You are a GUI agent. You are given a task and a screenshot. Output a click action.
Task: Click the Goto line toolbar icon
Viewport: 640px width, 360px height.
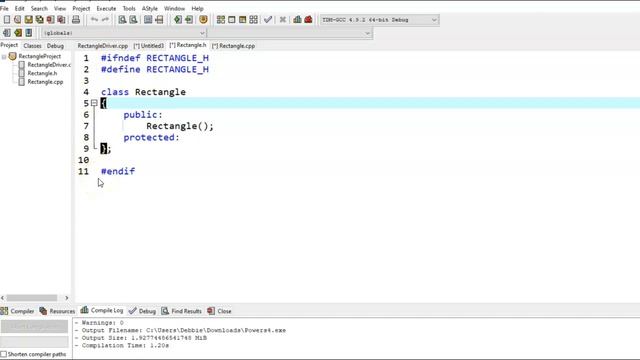coord(159,20)
